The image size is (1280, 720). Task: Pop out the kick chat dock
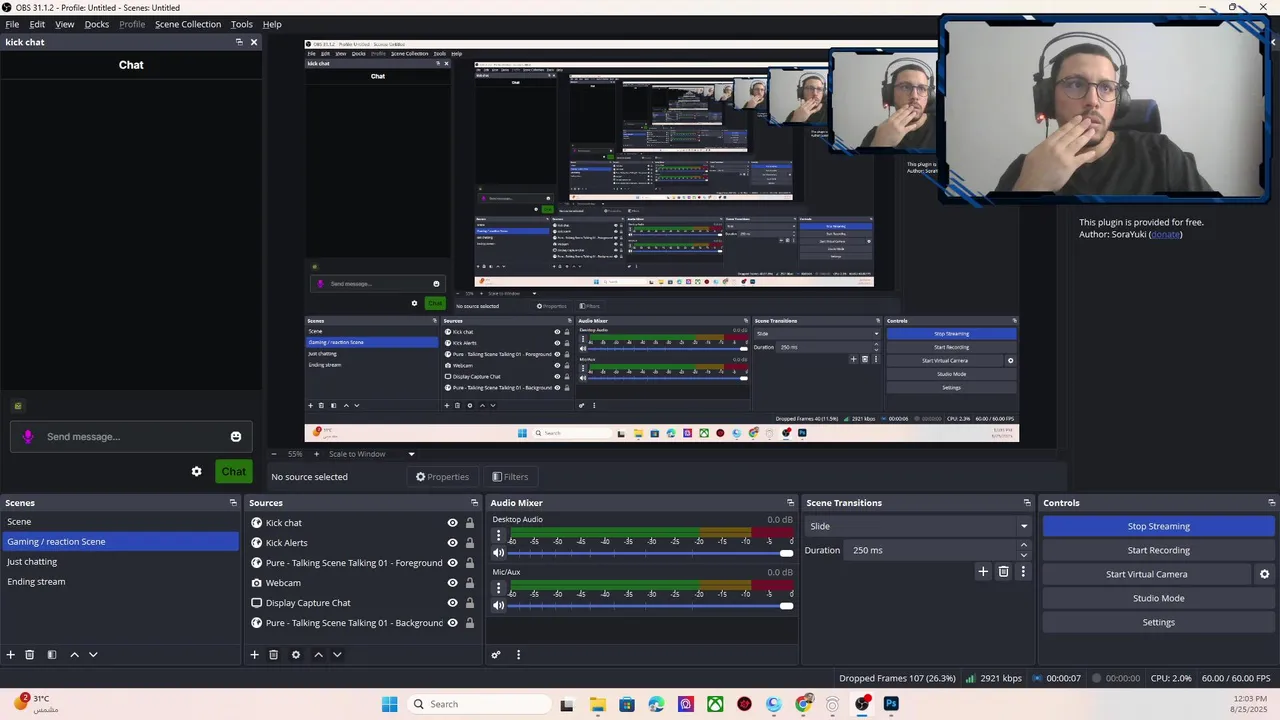[x=239, y=42]
